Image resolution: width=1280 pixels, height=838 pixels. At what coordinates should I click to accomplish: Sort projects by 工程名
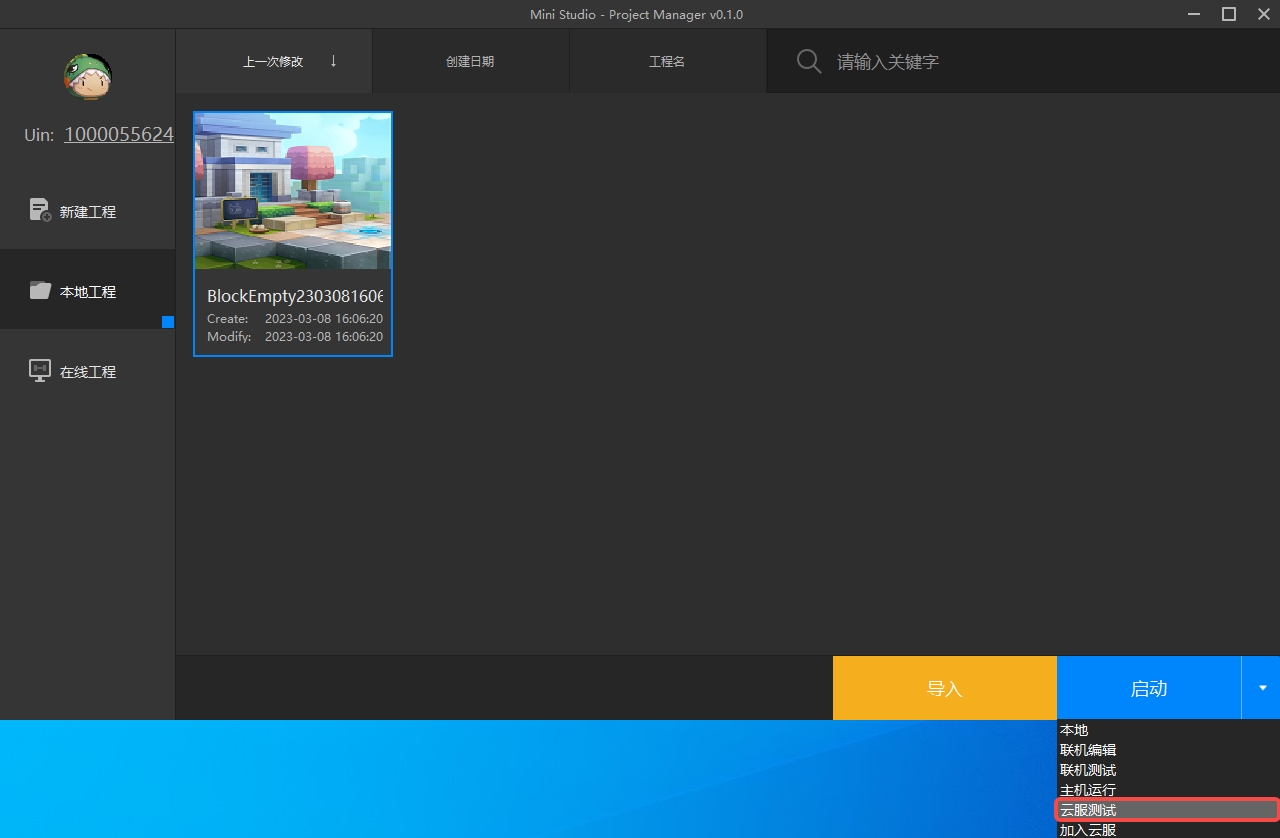point(667,61)
